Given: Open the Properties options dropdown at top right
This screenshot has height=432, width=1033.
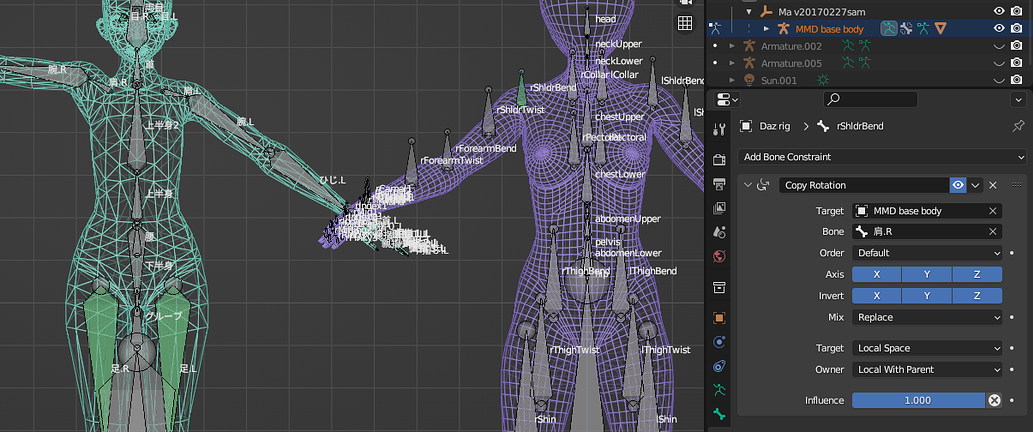Looking at the screenshot, I should tap(1018, 99).
